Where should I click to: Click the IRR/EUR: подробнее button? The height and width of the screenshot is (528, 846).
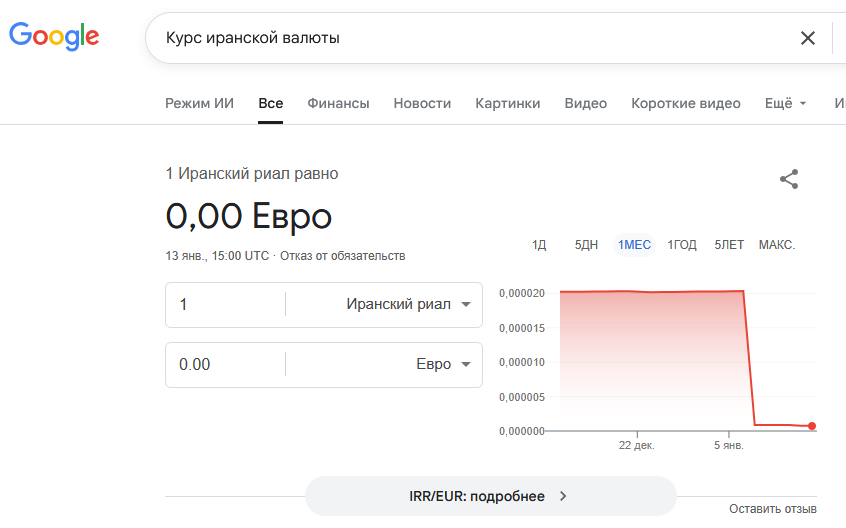point(490,496)
